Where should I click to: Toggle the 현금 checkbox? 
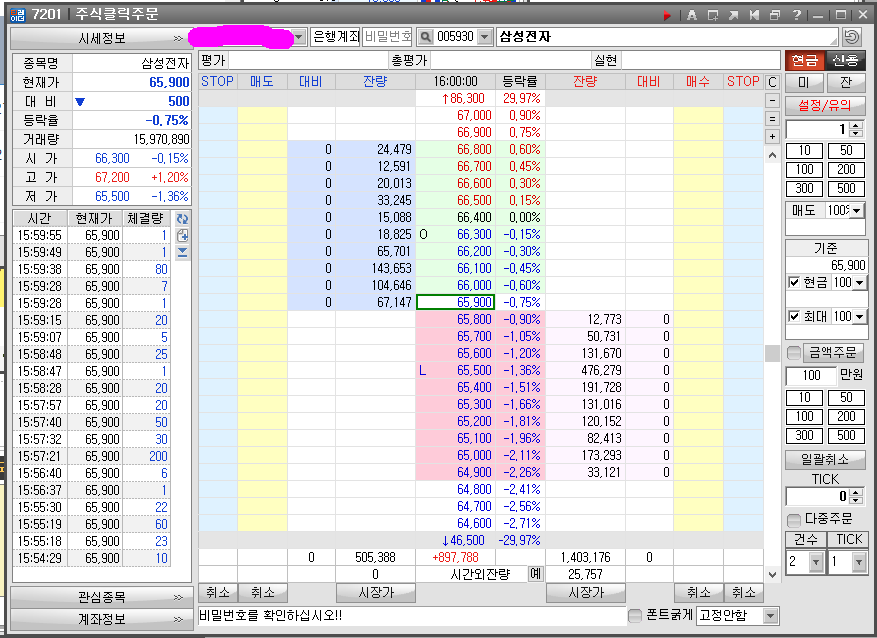click(x=794, y=282)
